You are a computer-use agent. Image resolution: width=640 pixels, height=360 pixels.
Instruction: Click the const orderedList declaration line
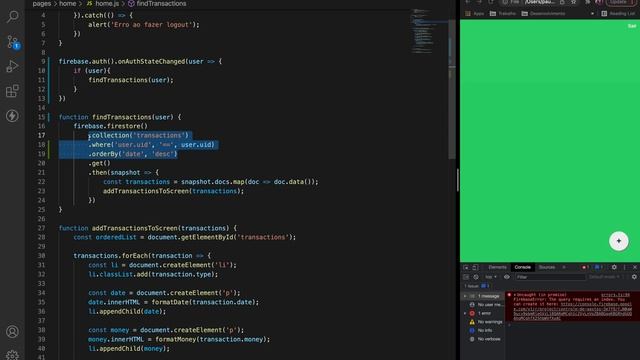click(x=185, y=237)
